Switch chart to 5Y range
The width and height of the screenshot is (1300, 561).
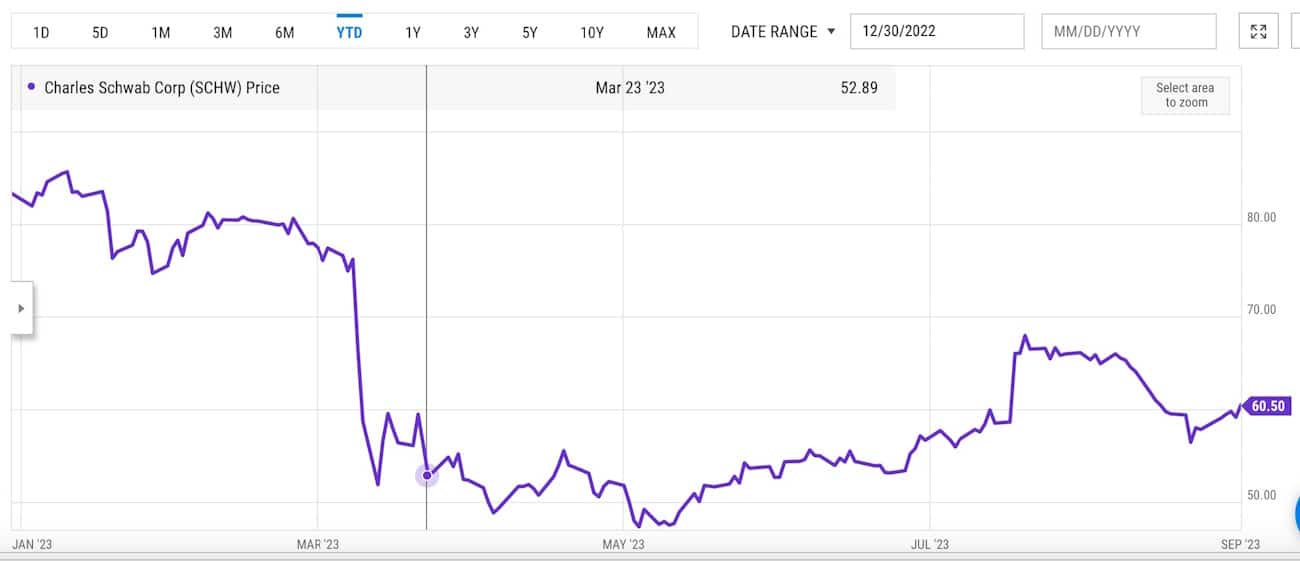(530, 32)
